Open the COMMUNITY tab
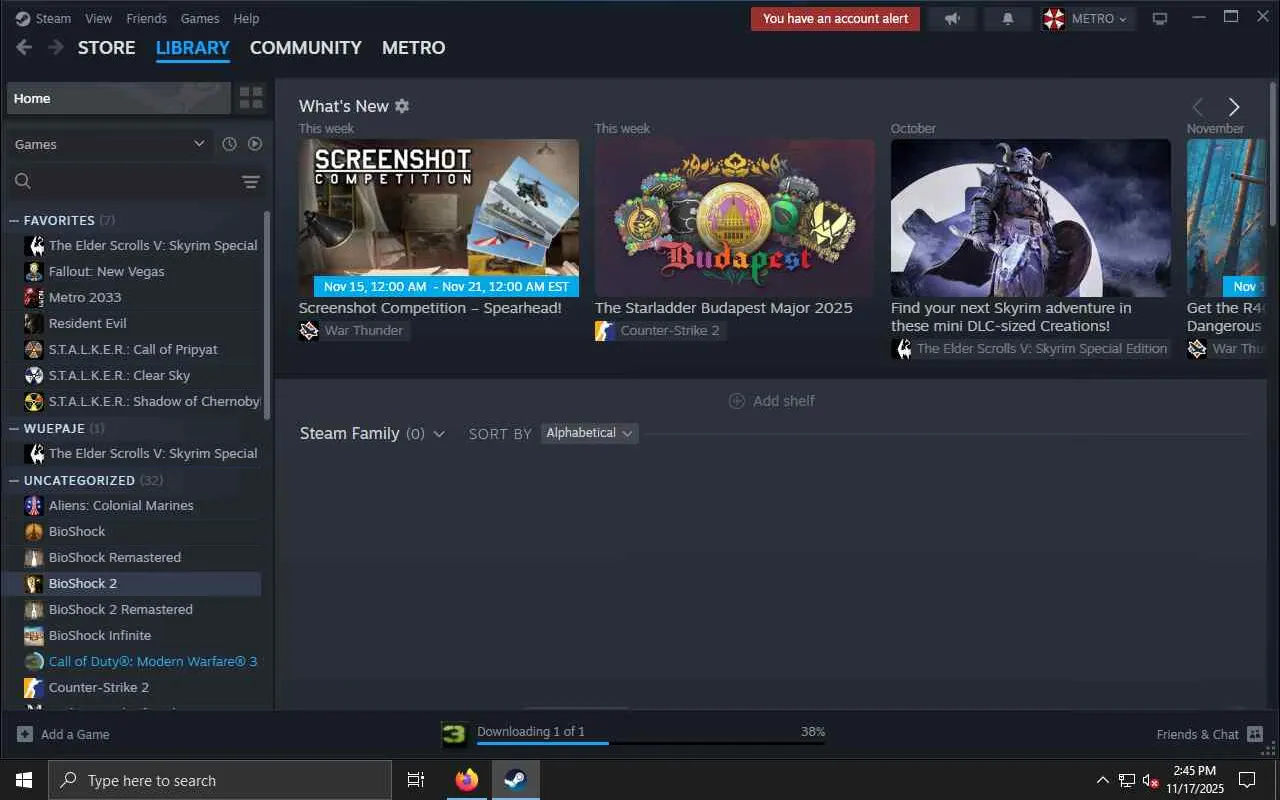The height and width of the screenshot is (800, 1280). point(306,47)
